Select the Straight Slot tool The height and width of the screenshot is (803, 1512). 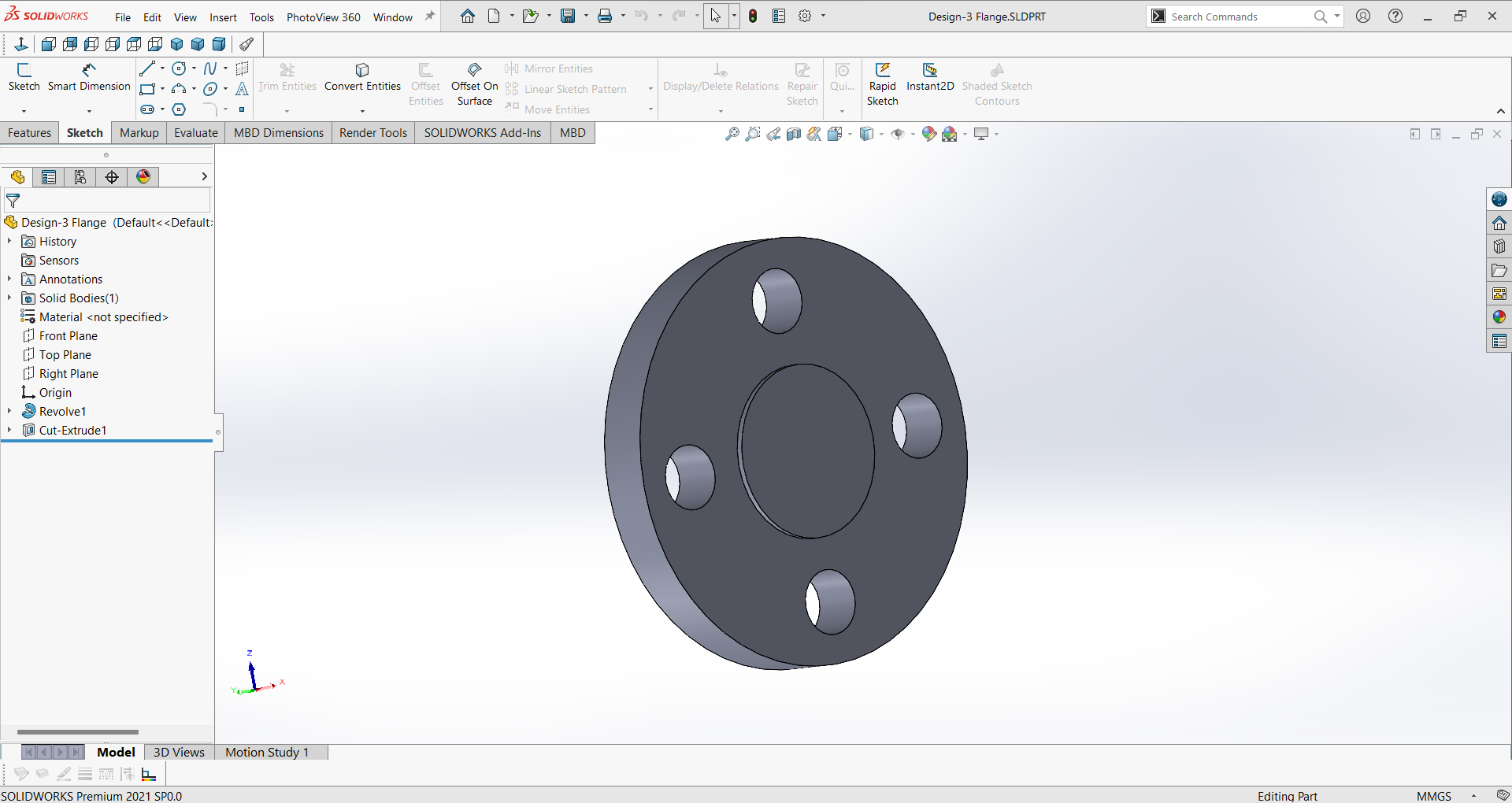click(x=147, y=109)
